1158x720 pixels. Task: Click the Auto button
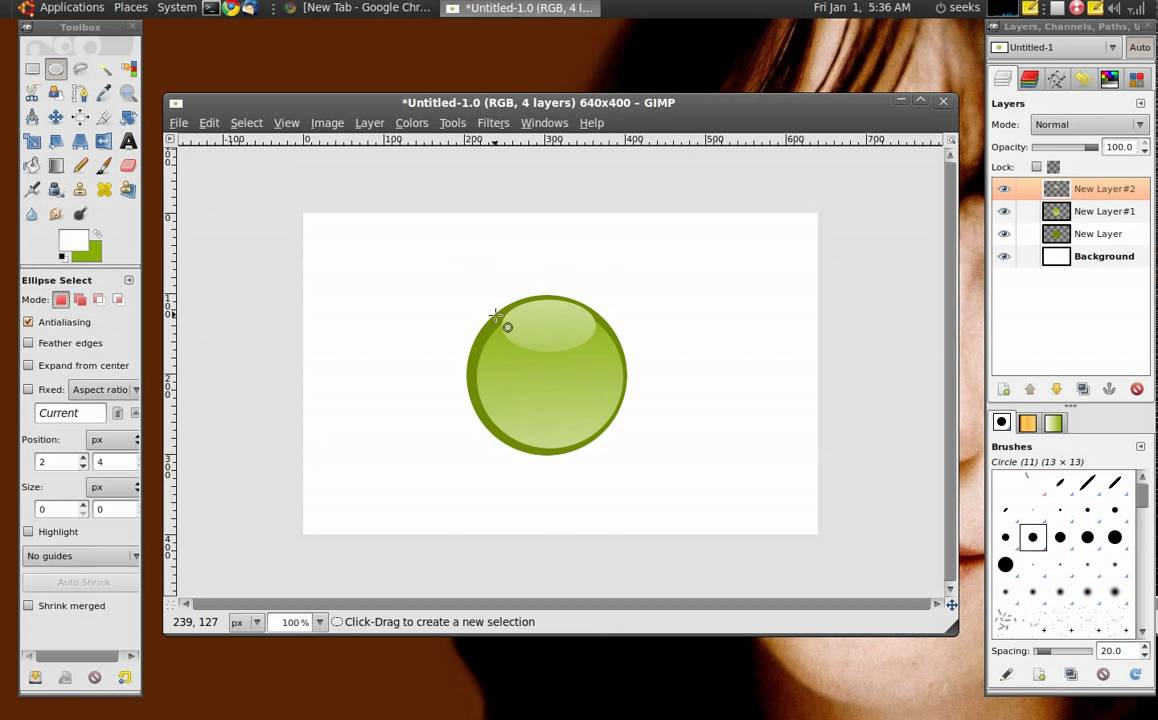tap(1140, 47)
